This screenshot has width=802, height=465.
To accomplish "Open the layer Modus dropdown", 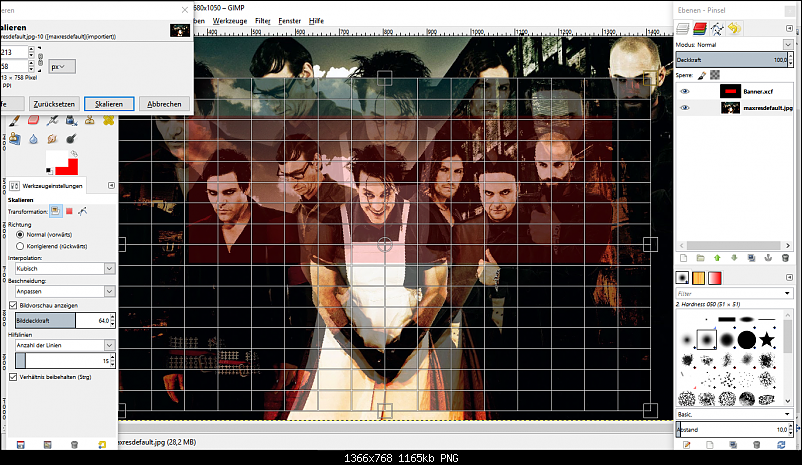I will coord(788,45).
